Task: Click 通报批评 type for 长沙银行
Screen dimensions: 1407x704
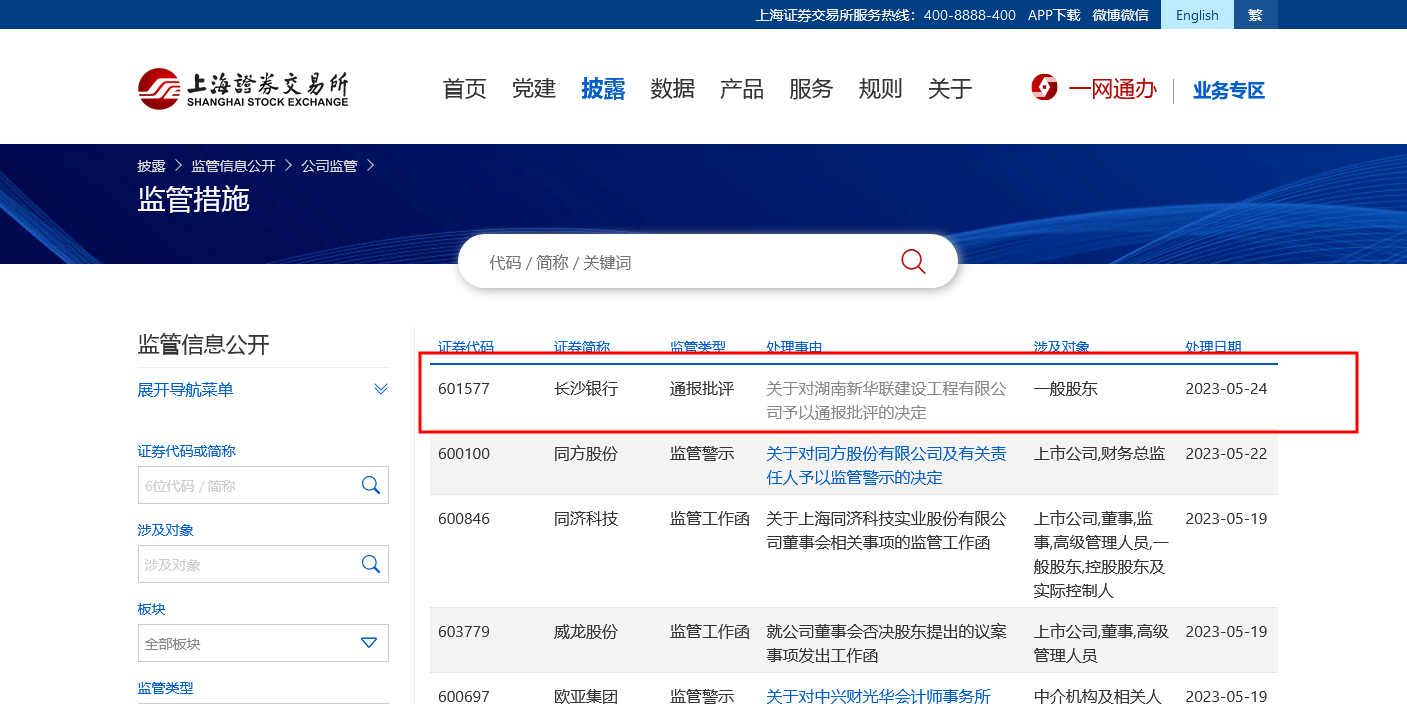Action: tap(702, 389)
